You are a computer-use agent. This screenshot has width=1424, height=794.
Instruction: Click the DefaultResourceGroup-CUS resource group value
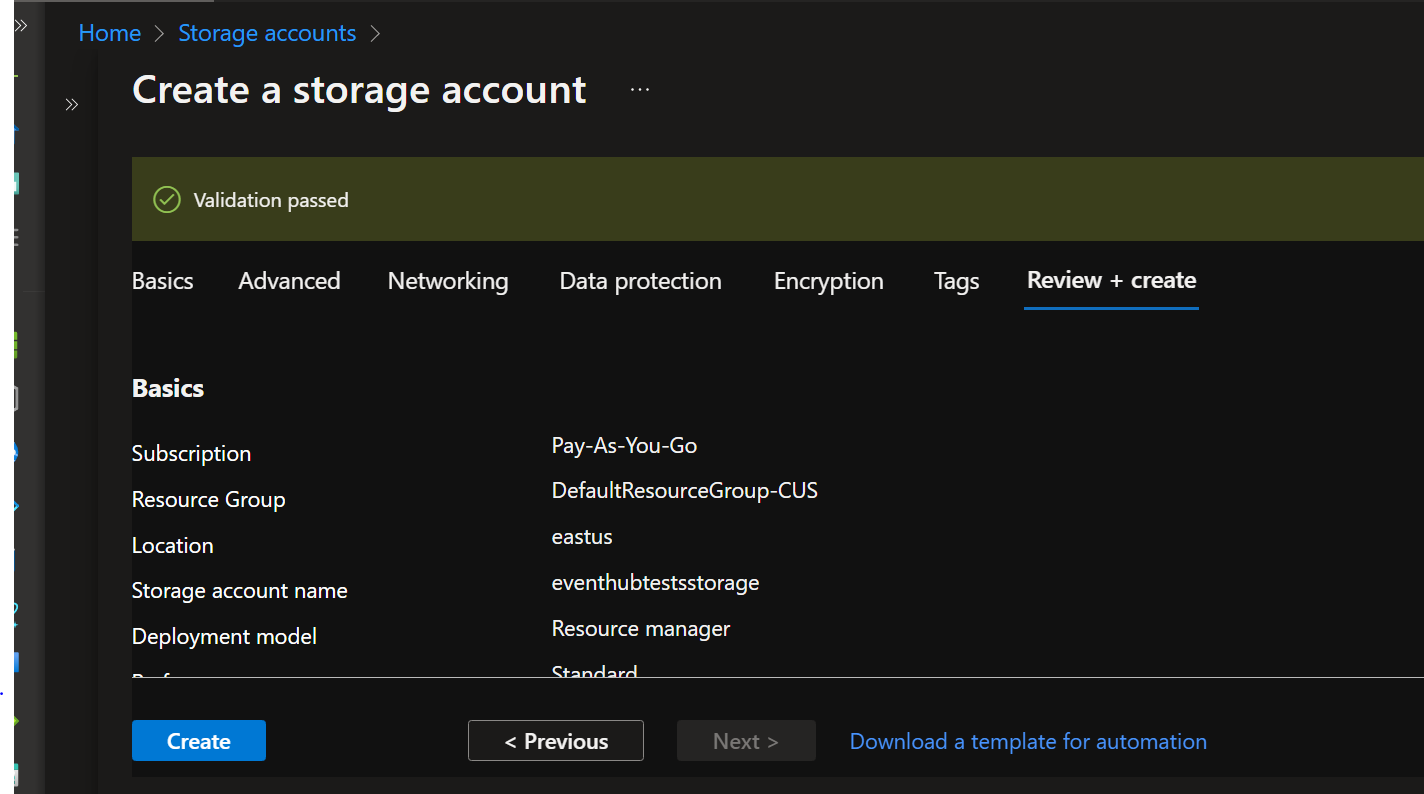[684, 491]
